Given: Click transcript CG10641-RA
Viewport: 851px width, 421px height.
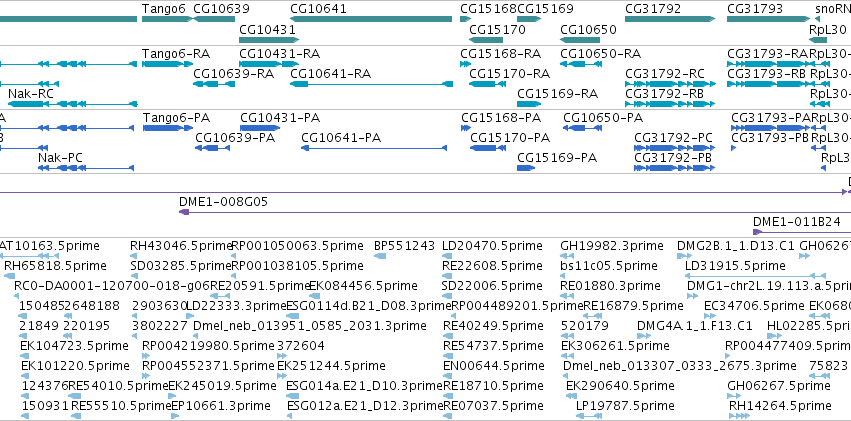Looking at the screenshot, I should tap(331, 74).
